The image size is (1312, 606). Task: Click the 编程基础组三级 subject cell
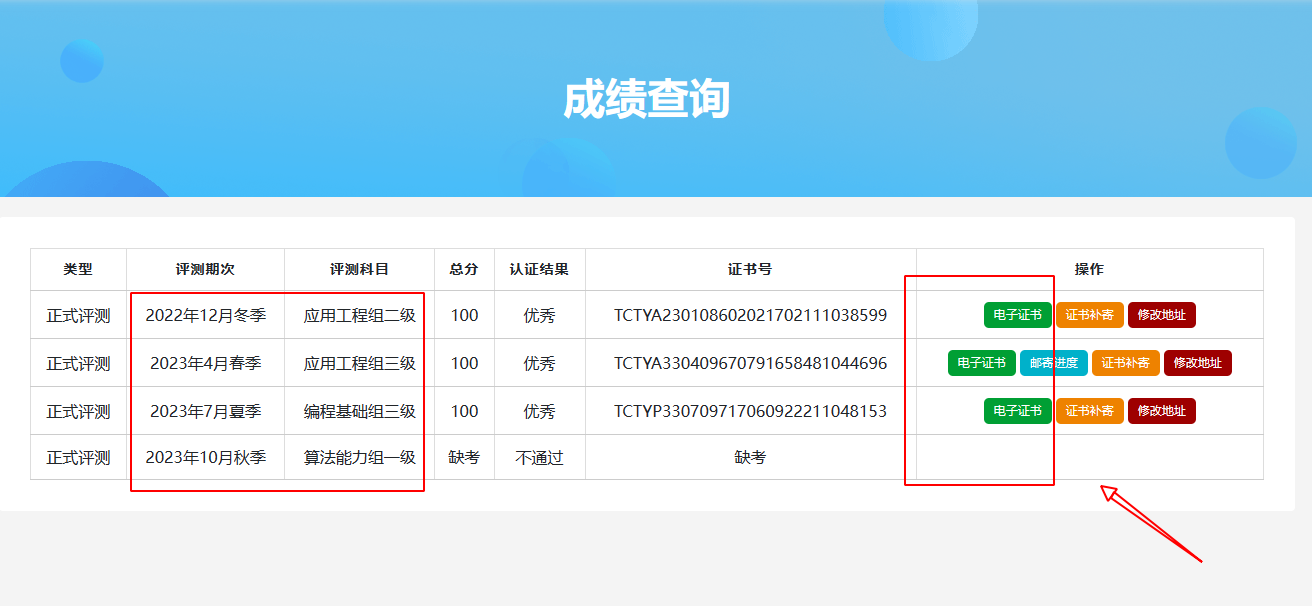click(360, 411)
